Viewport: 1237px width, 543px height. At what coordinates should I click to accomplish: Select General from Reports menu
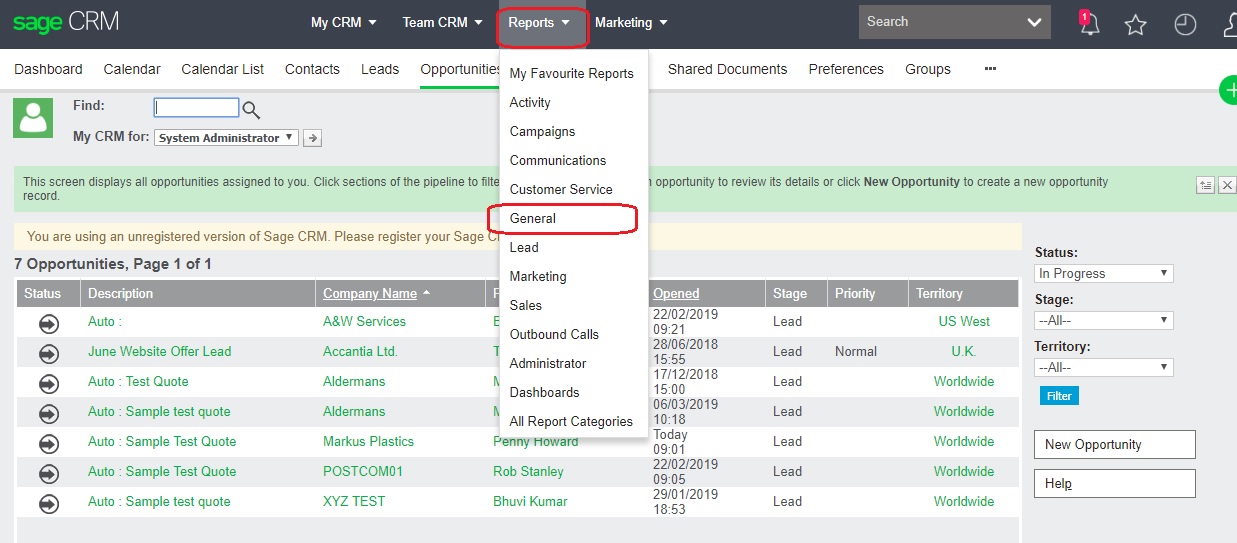[x=533, y=218]
